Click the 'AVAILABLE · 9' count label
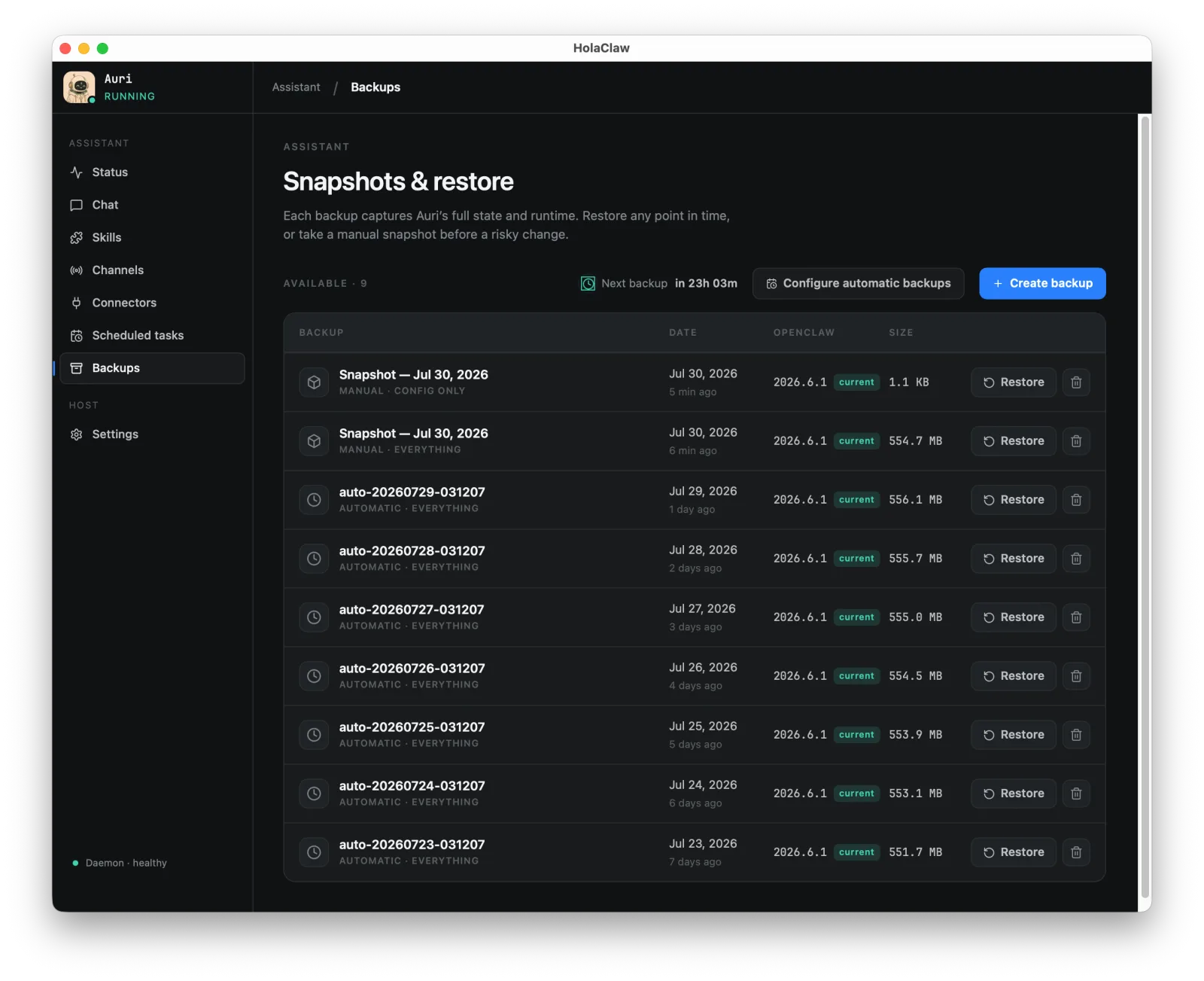This screenshot has width=1204, height=981. pyautogui.click(x=325, y=284)
